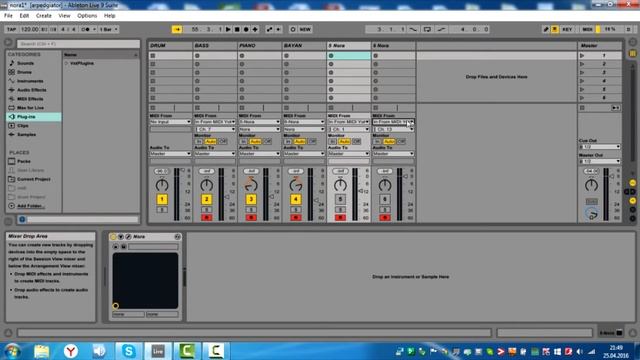Open BAYAN track Audio To dropdown
The height and width of the screenshot is (360, 640).
(x=304, y=154)
